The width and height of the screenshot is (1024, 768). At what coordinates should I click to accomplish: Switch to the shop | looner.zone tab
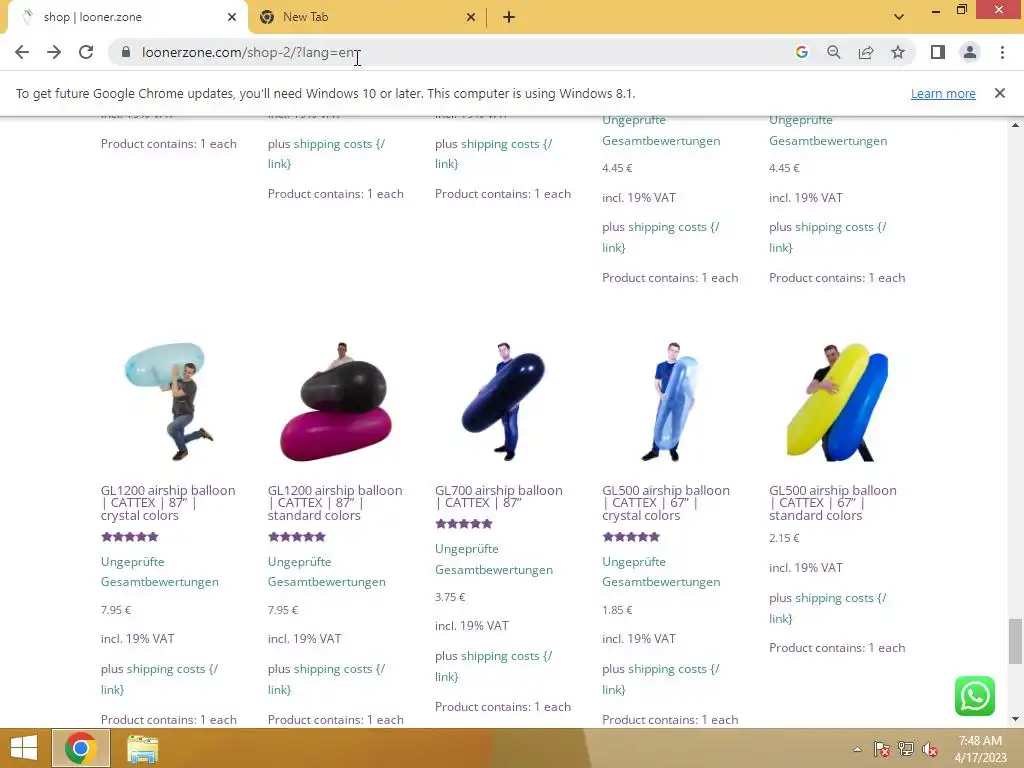point(124,17)
